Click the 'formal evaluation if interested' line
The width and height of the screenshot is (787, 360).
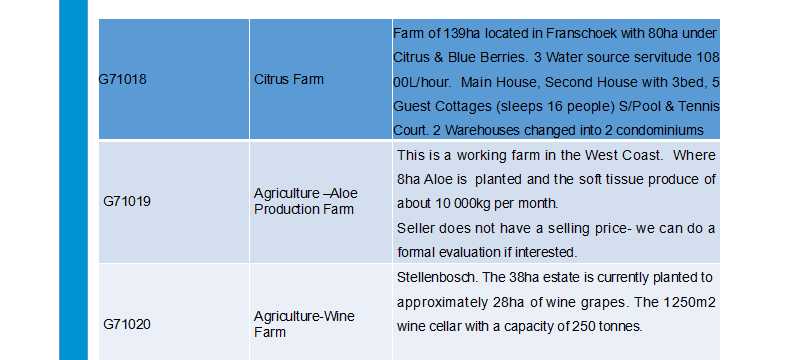click(487, 252)
